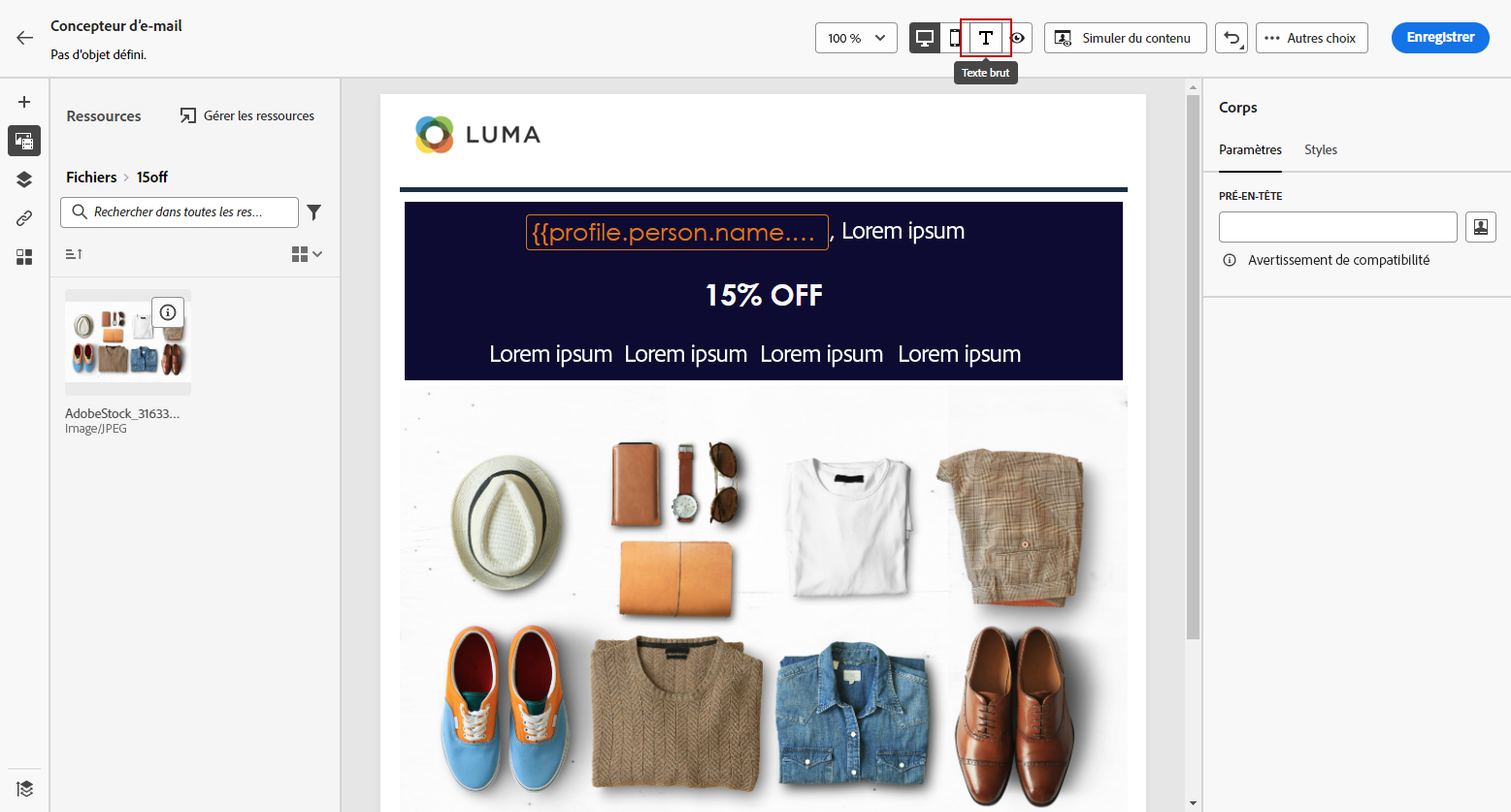Click Lorem ipsum beside the profile token
Viewport: 1511px width, 812px height.
pyautogui.click(x=903, y=231)
